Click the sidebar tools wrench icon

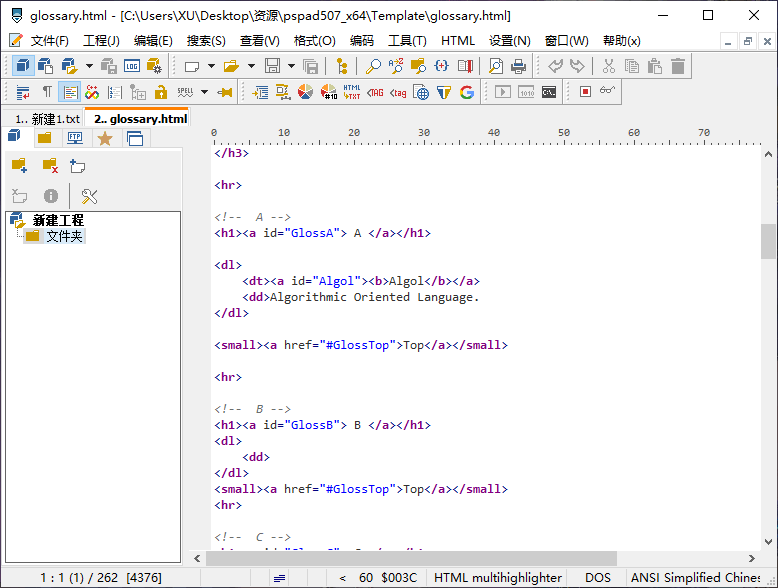click(x=89, y=196)
